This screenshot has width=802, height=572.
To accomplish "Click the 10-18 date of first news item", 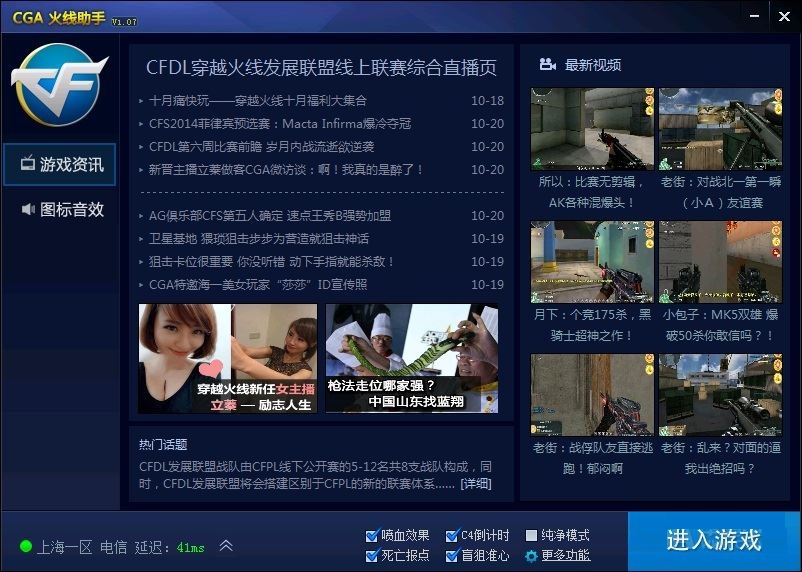I will 487,100.
